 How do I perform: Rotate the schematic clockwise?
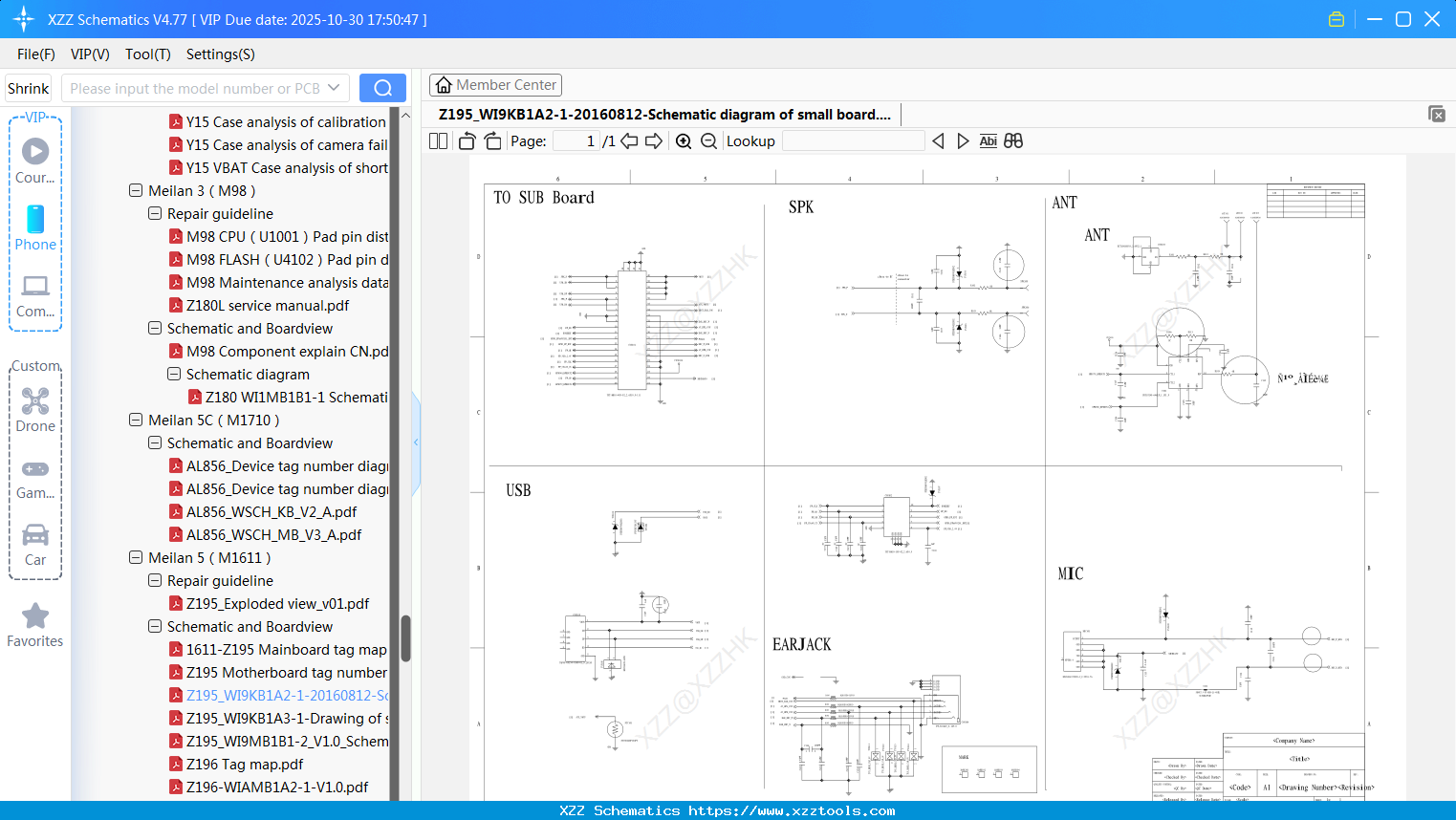pos(491,140)
